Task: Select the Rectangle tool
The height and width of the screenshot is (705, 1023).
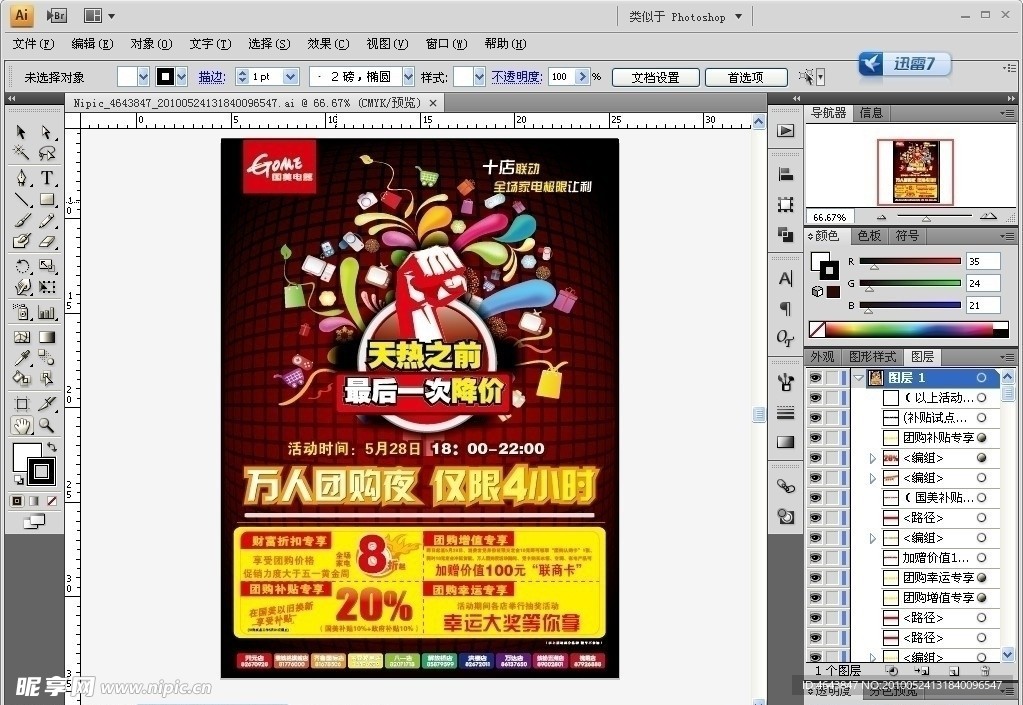Action: pos(46,200)
